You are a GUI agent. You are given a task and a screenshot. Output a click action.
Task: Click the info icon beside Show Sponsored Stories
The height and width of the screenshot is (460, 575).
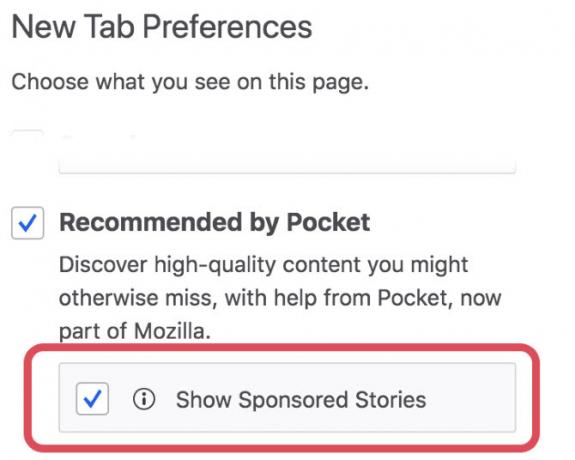point(144,399)
